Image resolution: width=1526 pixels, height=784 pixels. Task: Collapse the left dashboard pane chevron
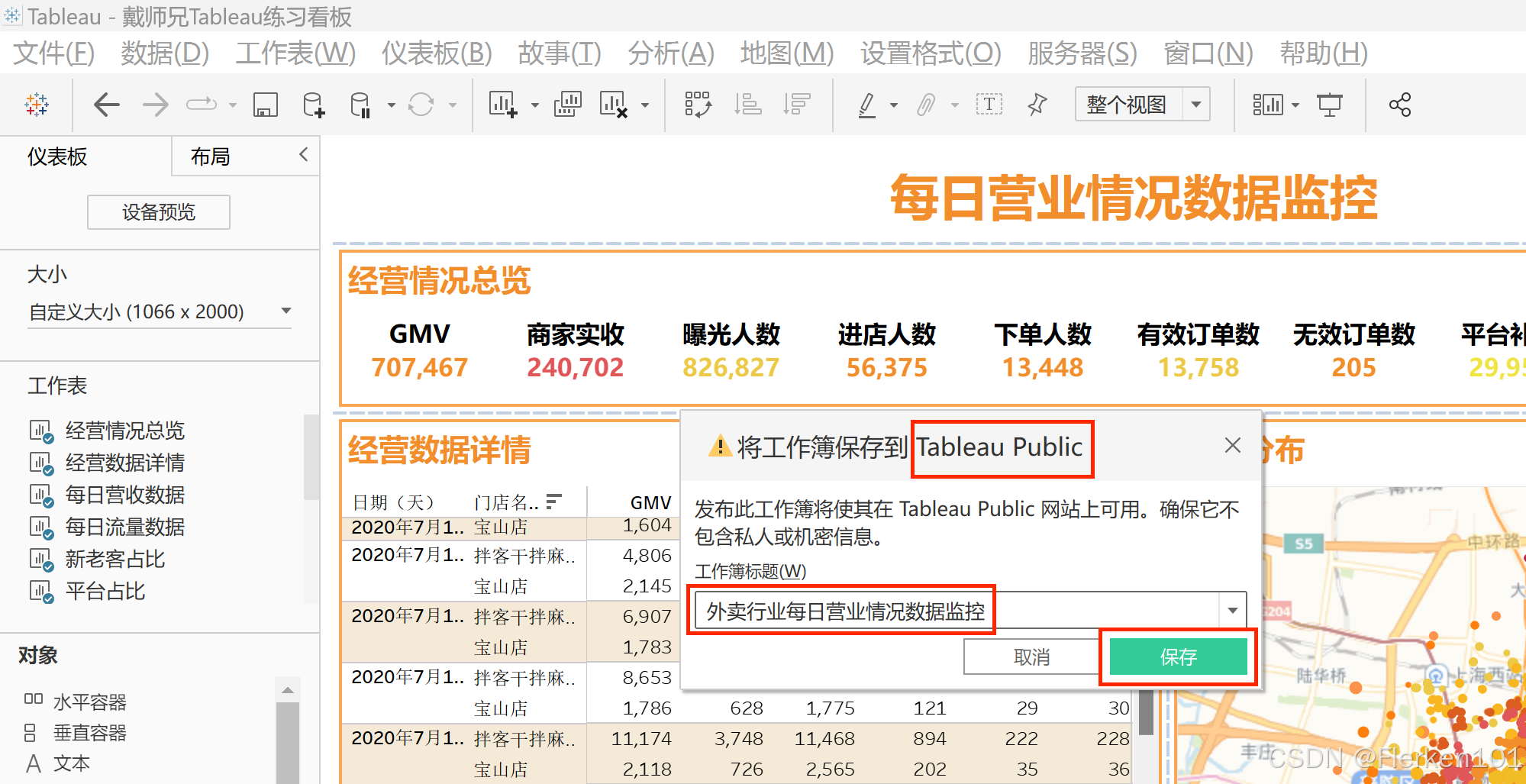pos(303,154)
